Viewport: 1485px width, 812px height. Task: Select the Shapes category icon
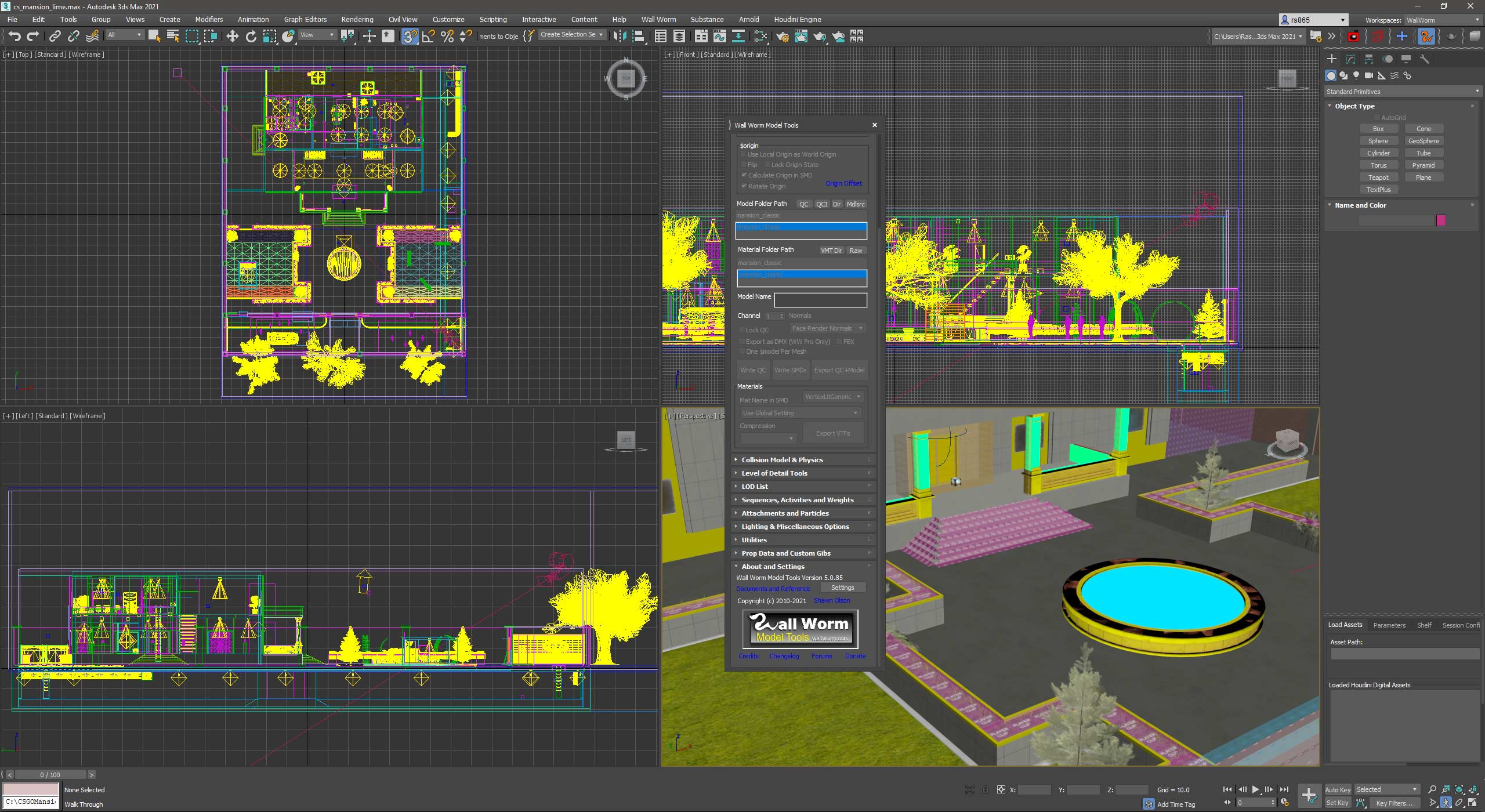tap(1343, 75)
